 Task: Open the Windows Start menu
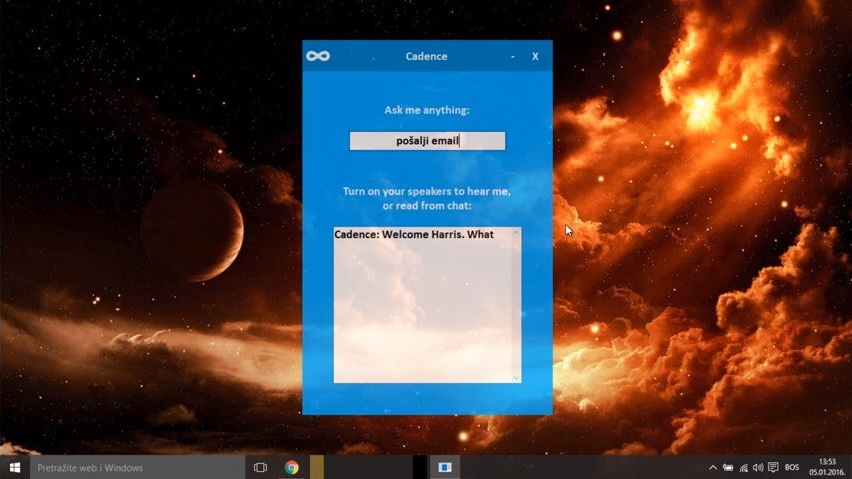[x=15, y=467]
